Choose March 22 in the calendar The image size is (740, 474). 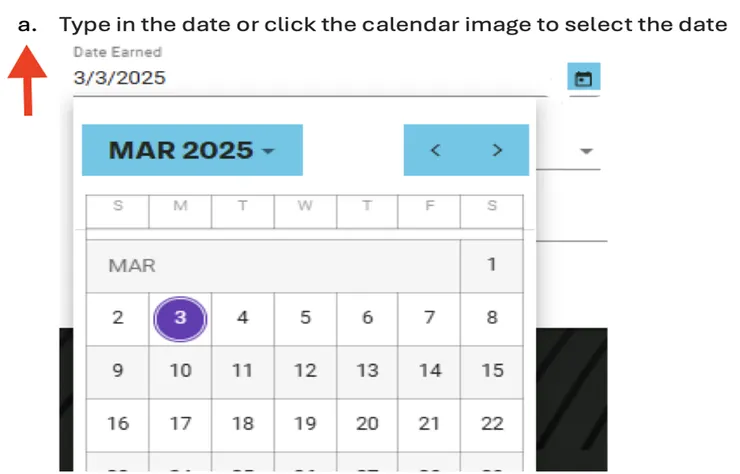point(491,423)
